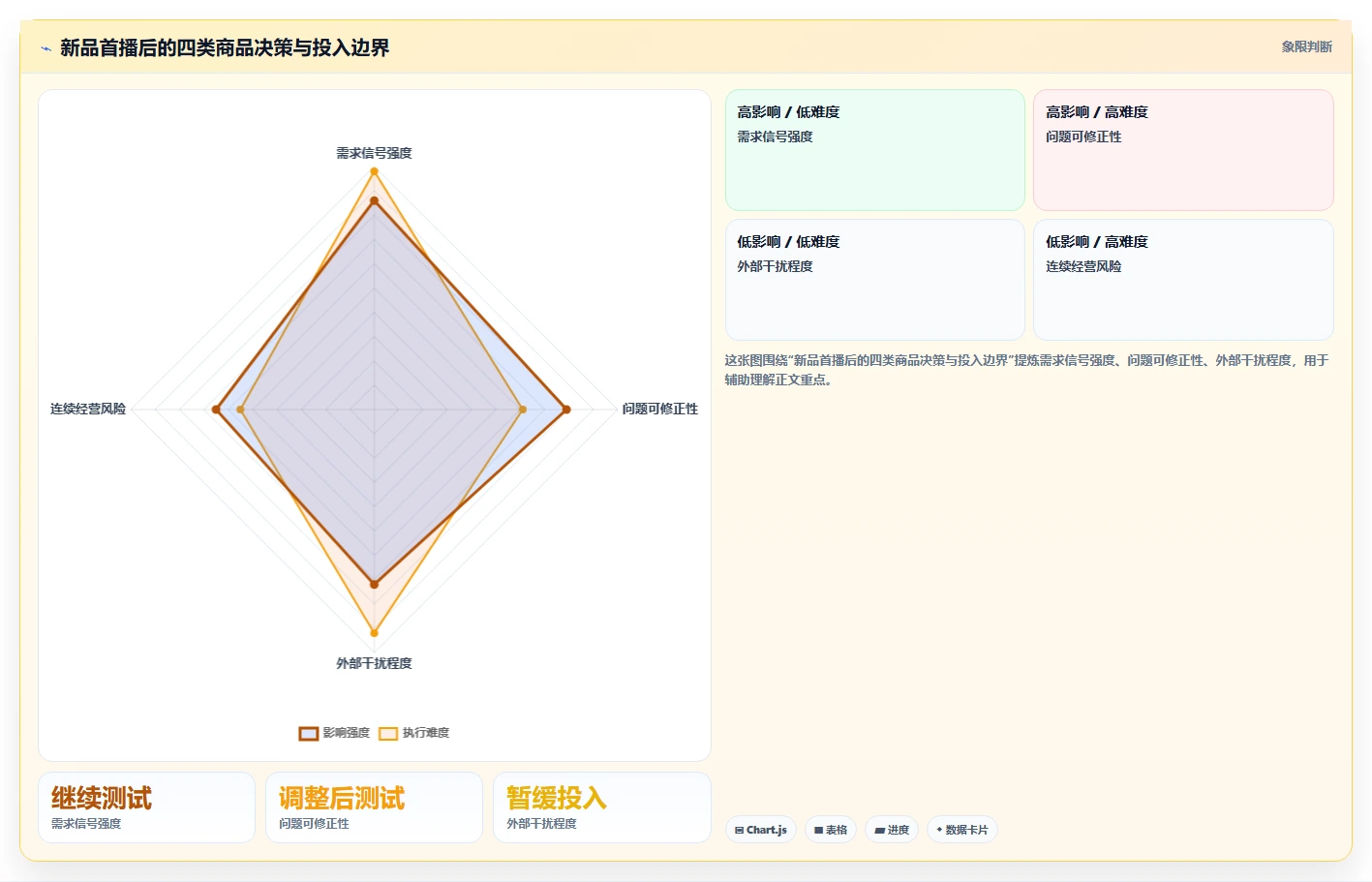Click the 连续经营风险 radar axis label
This screenshot has height=882, width=1372.
pyautogui.click(x=88, y=409)
